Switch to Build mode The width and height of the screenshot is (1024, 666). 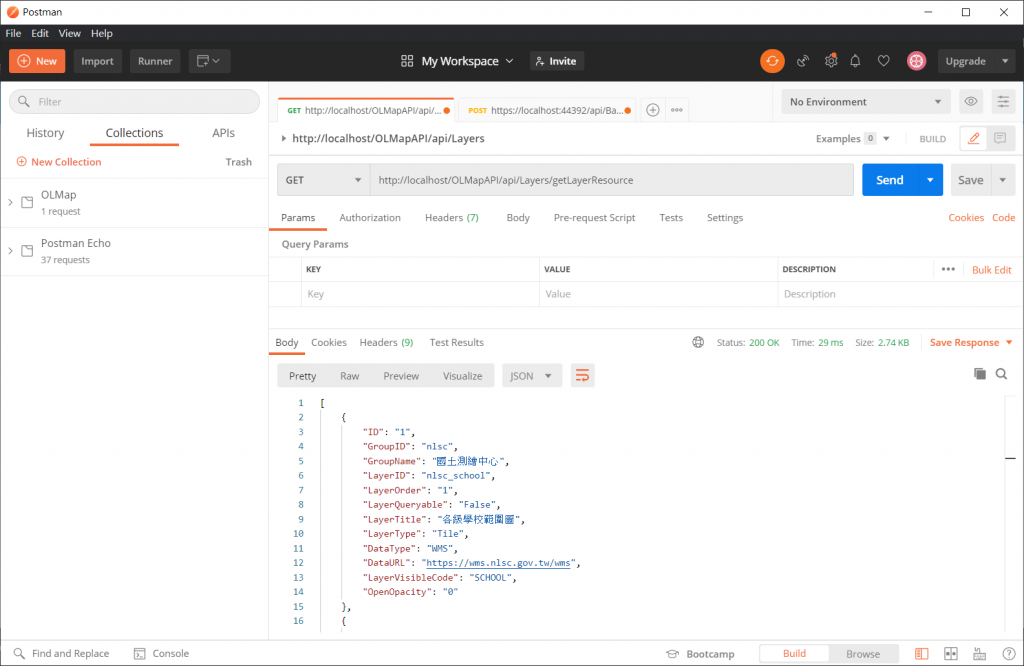click(x=794, y=654)
